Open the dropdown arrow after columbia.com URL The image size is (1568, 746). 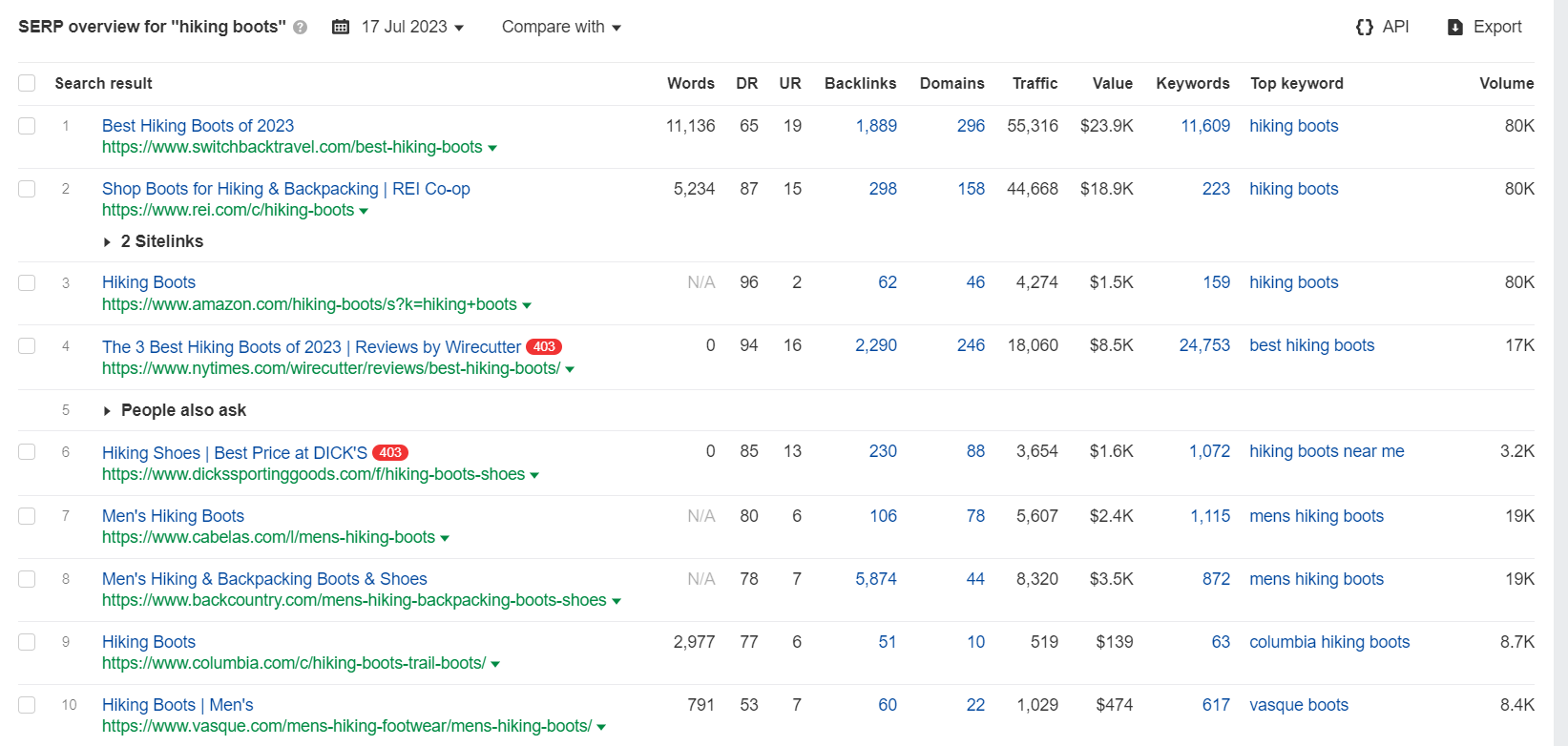pyautogui.click(x=495, y=664)
